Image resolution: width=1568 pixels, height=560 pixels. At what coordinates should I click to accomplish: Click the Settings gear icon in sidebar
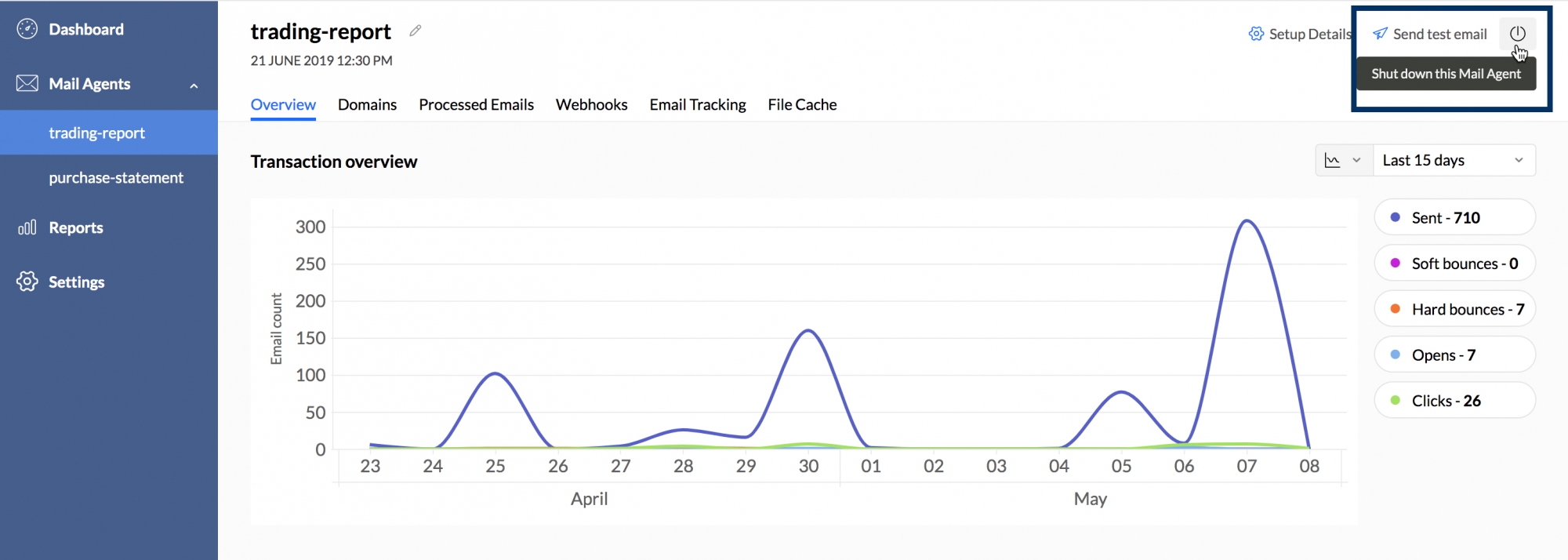(27, 282)
